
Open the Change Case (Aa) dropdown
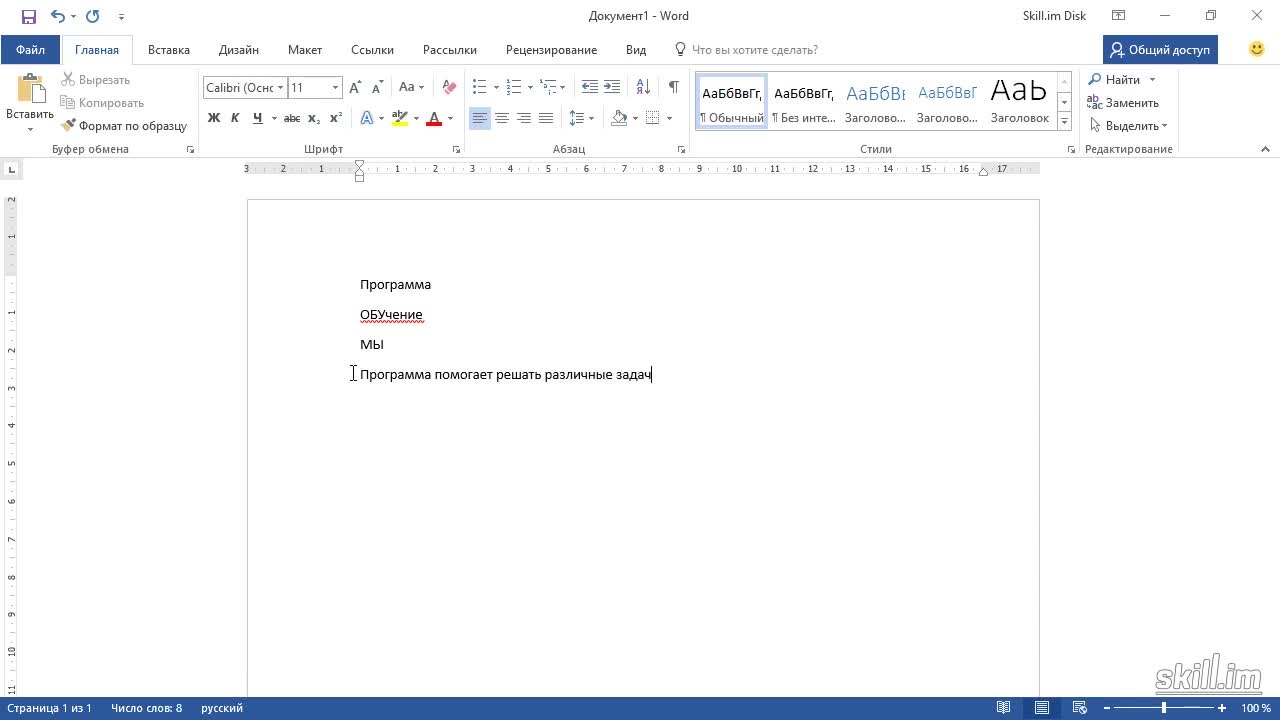[x=411, y=88]
